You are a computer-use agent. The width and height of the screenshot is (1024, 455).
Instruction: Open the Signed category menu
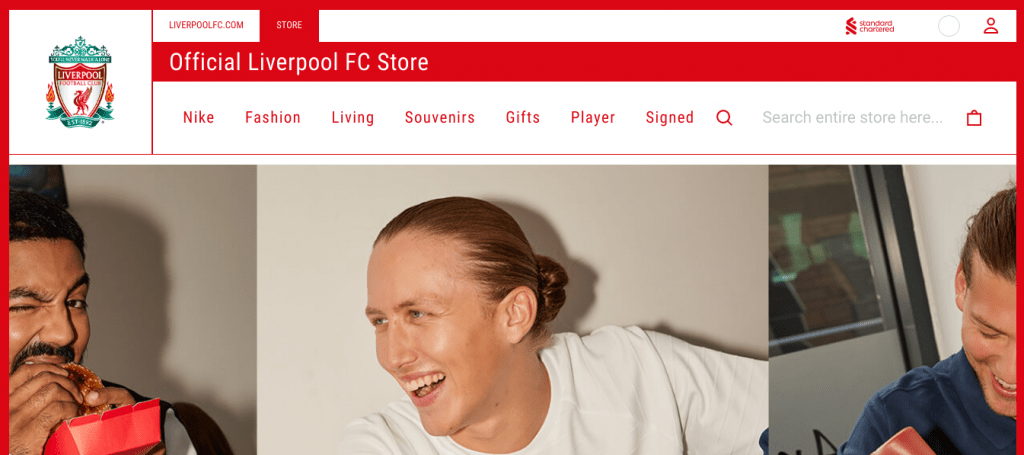670,118
